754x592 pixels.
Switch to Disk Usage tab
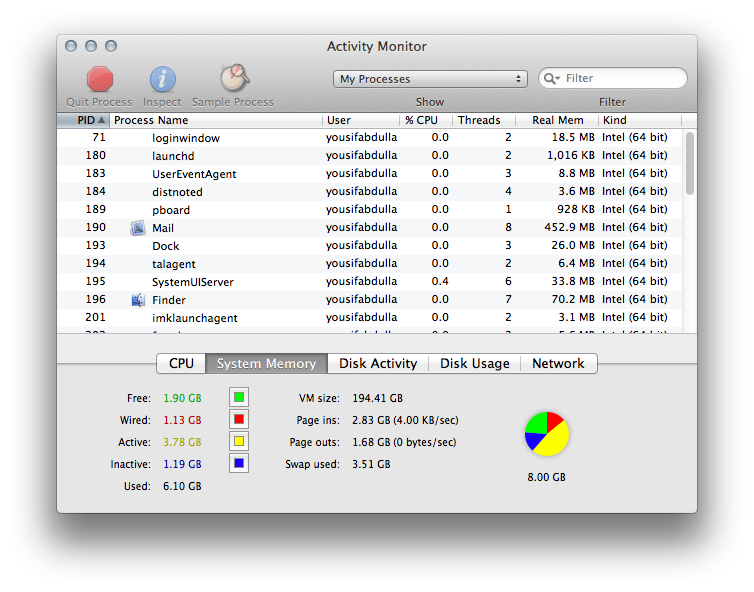[x=475, y=364]
